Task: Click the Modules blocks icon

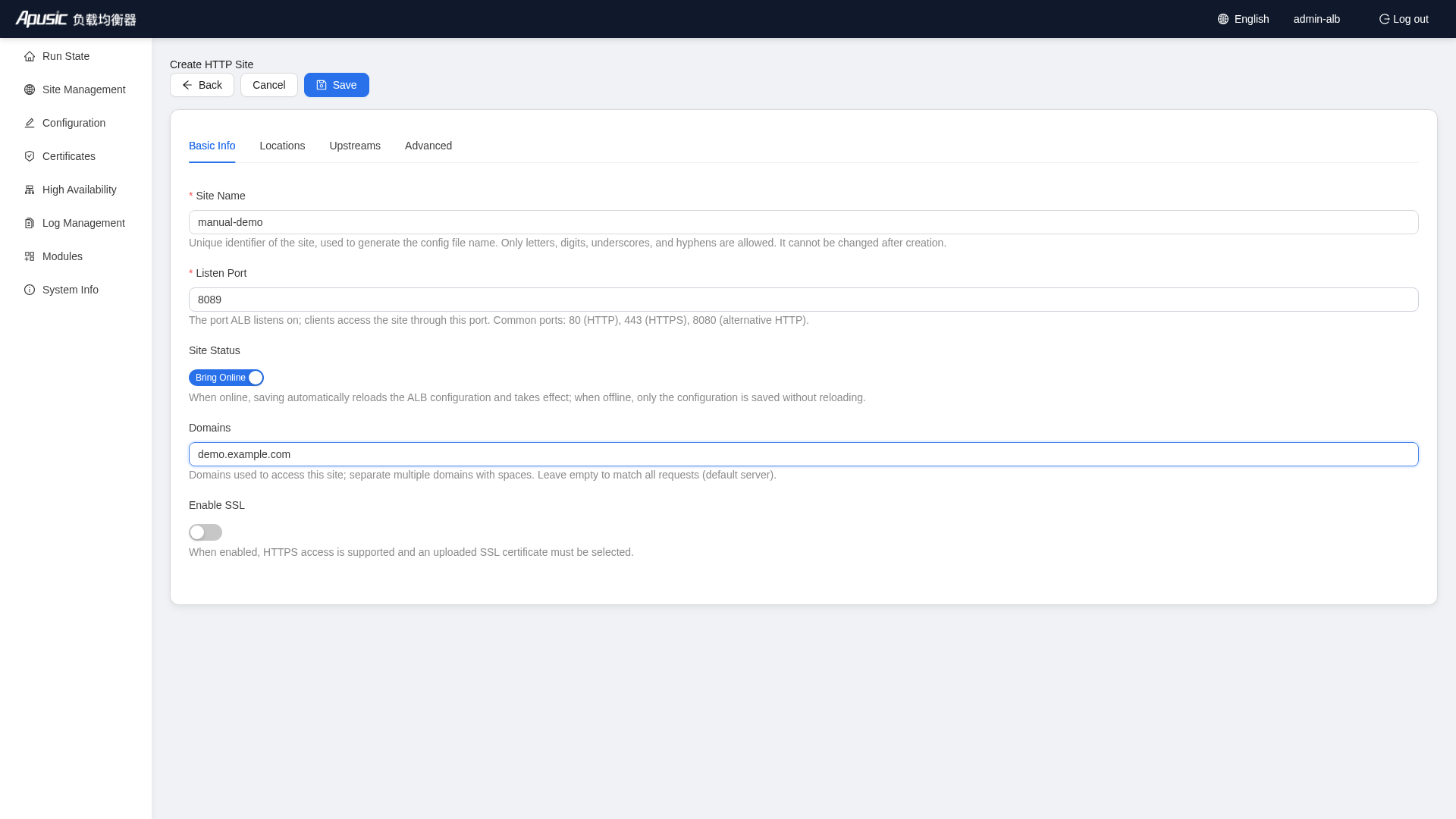Action: (30, 256)
